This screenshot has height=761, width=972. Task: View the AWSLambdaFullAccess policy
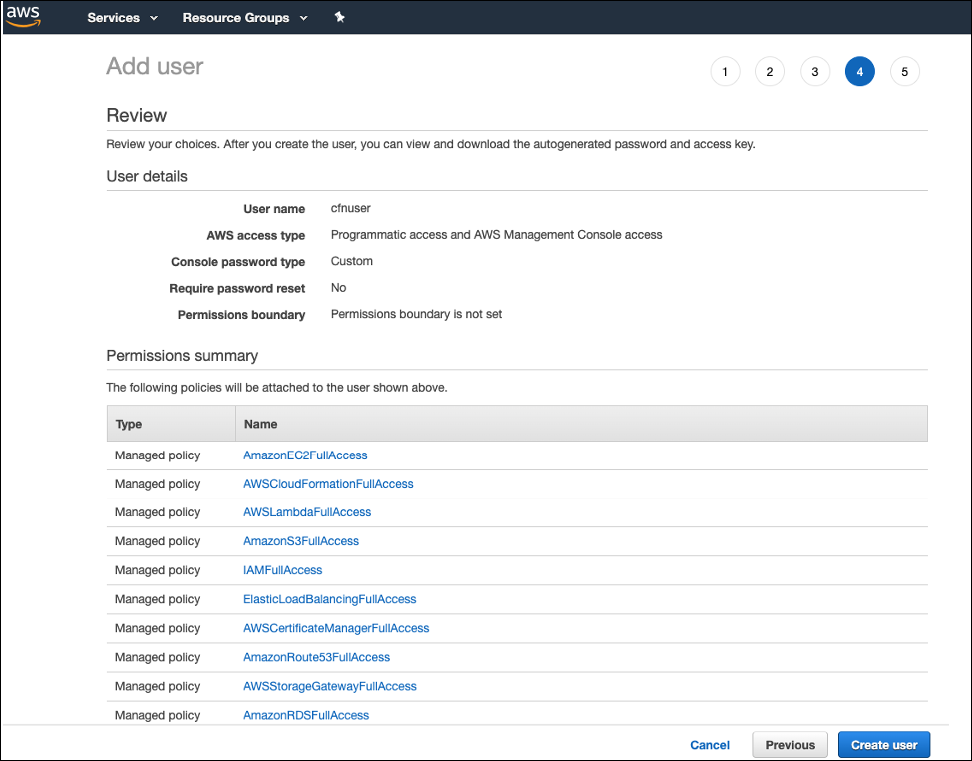point(307,512)
